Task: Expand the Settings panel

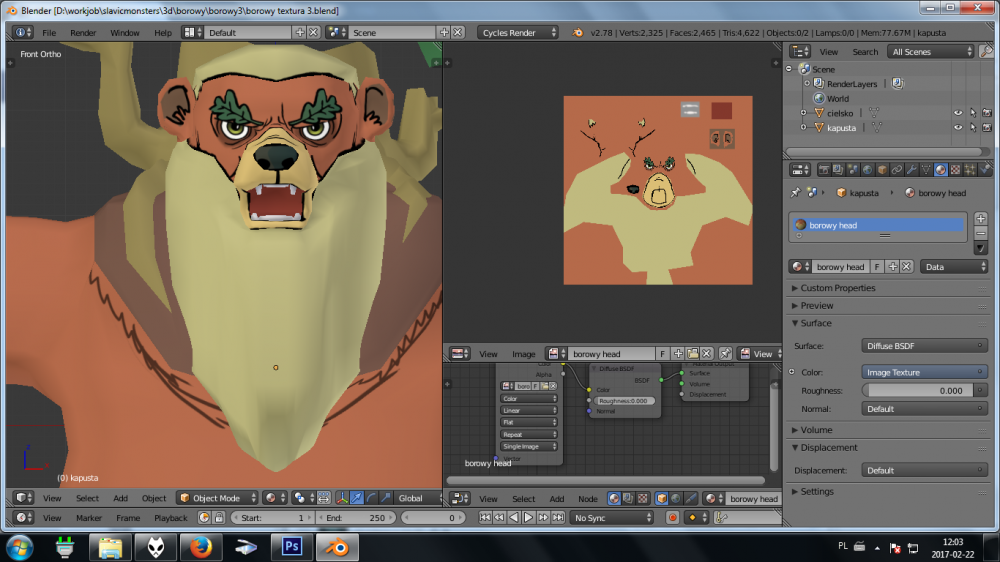Action: 816,492
